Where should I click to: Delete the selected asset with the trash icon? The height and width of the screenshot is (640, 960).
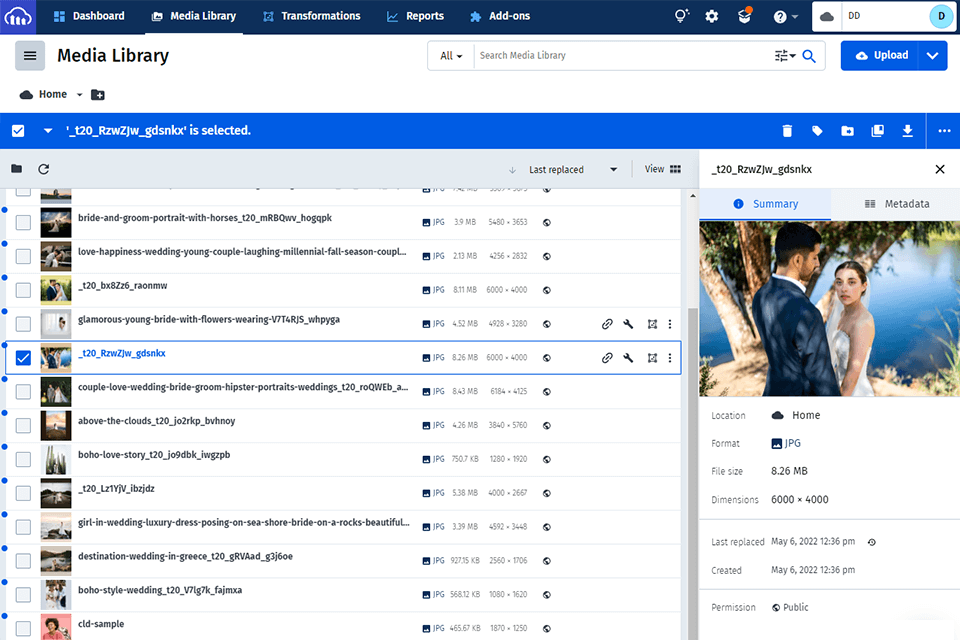[787, 130]
